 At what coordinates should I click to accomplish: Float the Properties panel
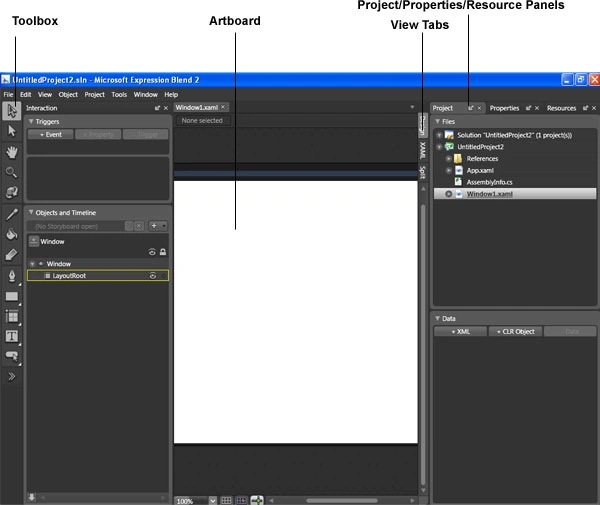point(528,108)
